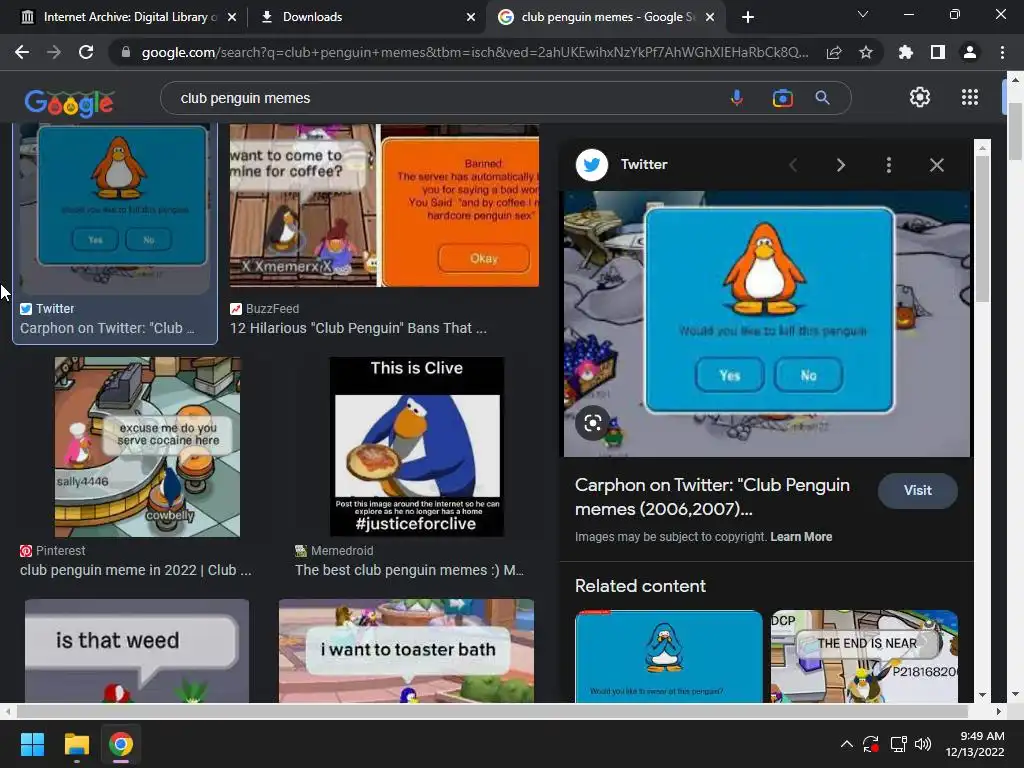Open the Pinterest cocaine meme thumbnail
This screenshot has height=768, width=1024.
[148, 447]
